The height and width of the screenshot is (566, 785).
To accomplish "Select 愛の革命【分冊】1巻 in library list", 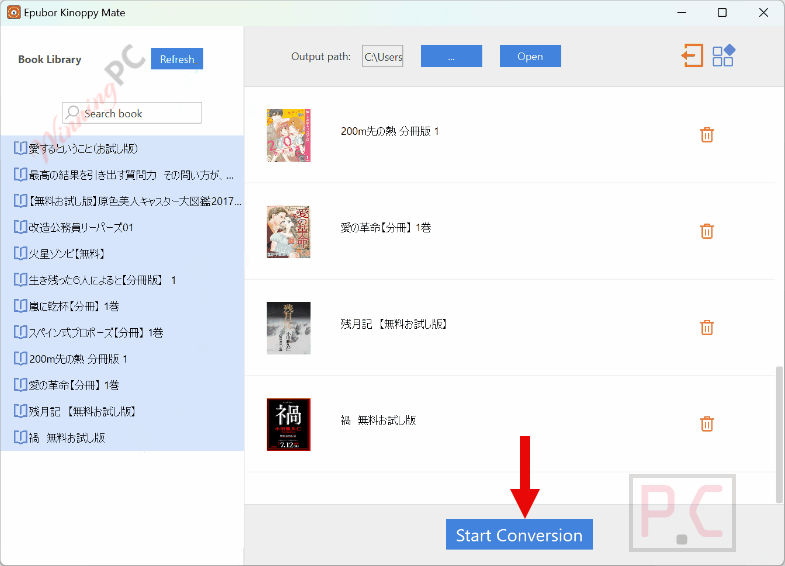I will tap(122, 385).
